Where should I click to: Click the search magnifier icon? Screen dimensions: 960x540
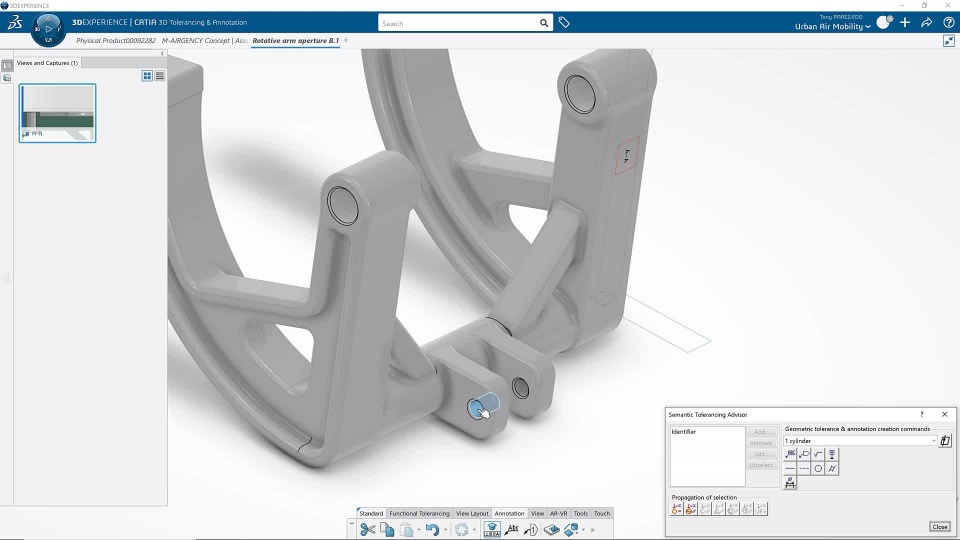[544, 23]
